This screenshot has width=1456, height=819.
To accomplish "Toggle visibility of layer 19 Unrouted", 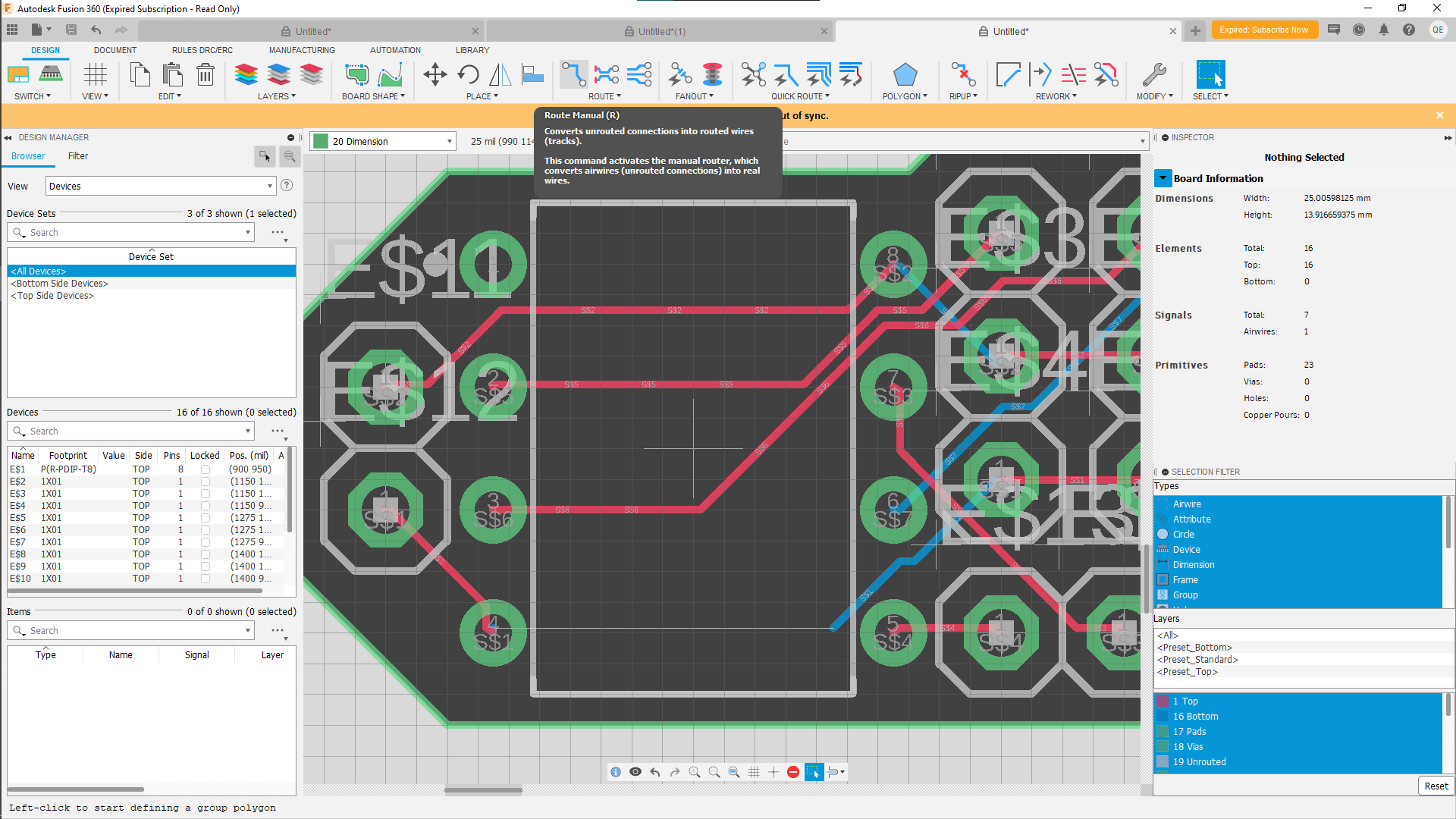I will (x=1163, y=762).
